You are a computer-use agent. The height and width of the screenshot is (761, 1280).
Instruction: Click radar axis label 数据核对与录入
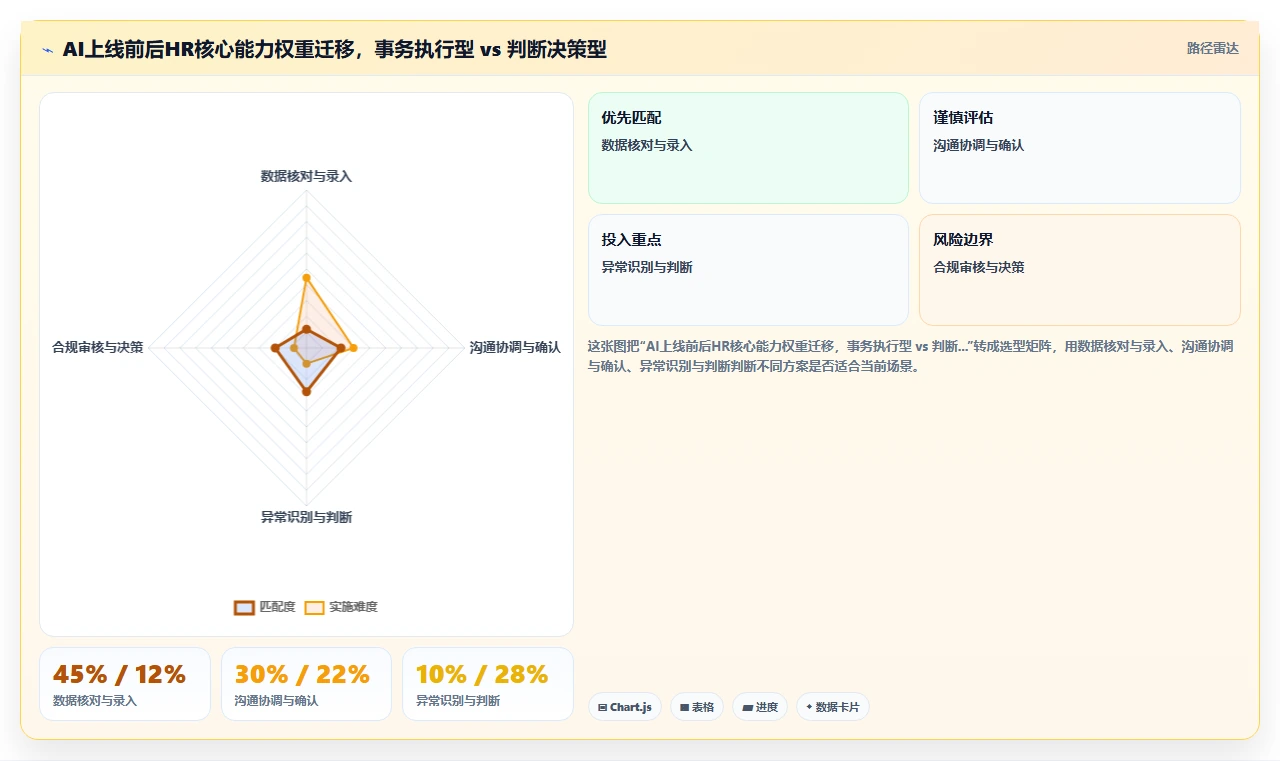pyautogui.click(x=306, y=176)
